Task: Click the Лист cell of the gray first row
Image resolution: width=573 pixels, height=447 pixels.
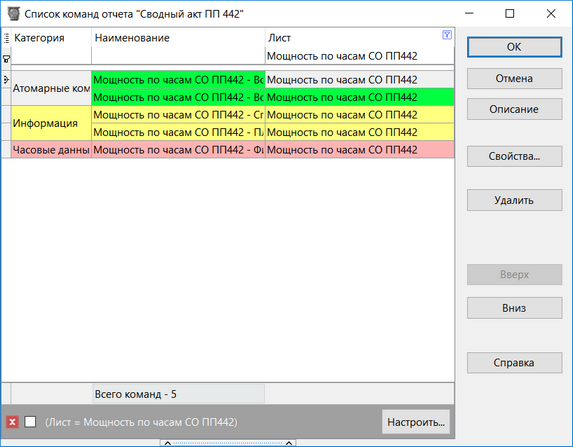Action: (x=360, y=79)
